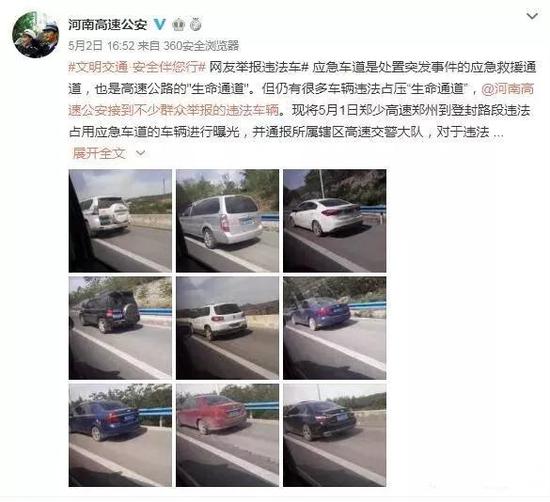550x502 pixels.
Task: Expand full text with 展开全文
Action: point(99,153)
